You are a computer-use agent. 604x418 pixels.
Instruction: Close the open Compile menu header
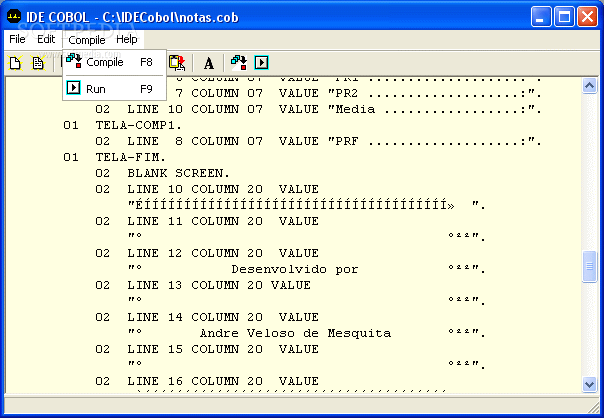[x=87, y=39]
